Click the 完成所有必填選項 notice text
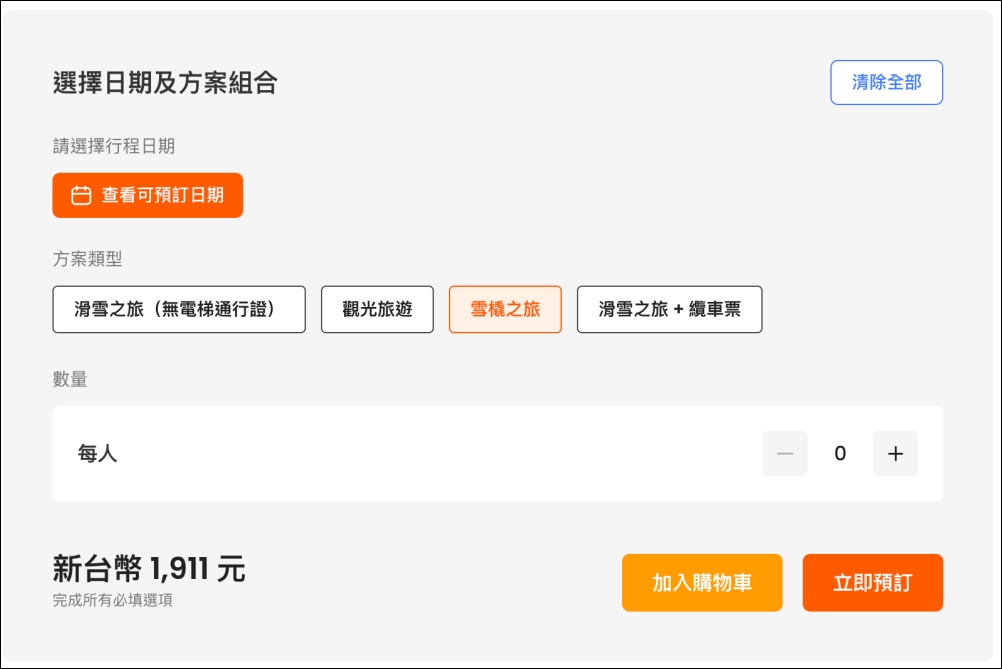The height and width of the screenshot is (669, 1002). pos(112,600)
